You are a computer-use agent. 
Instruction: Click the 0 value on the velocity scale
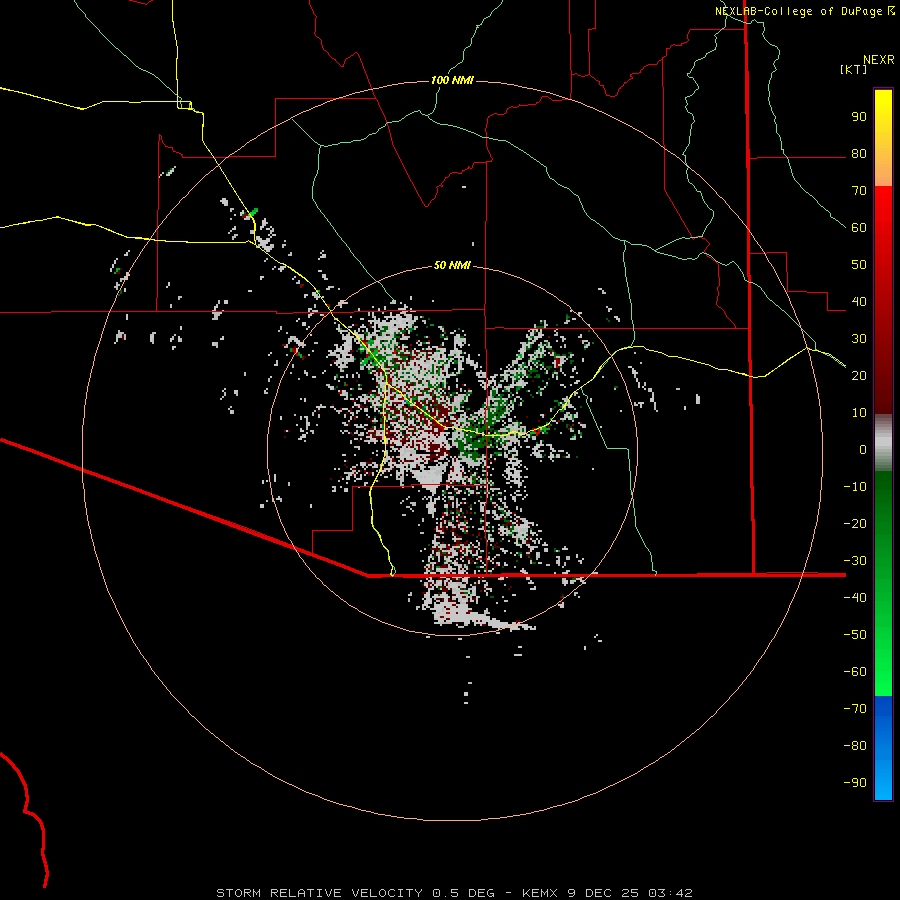coord(863,450)
